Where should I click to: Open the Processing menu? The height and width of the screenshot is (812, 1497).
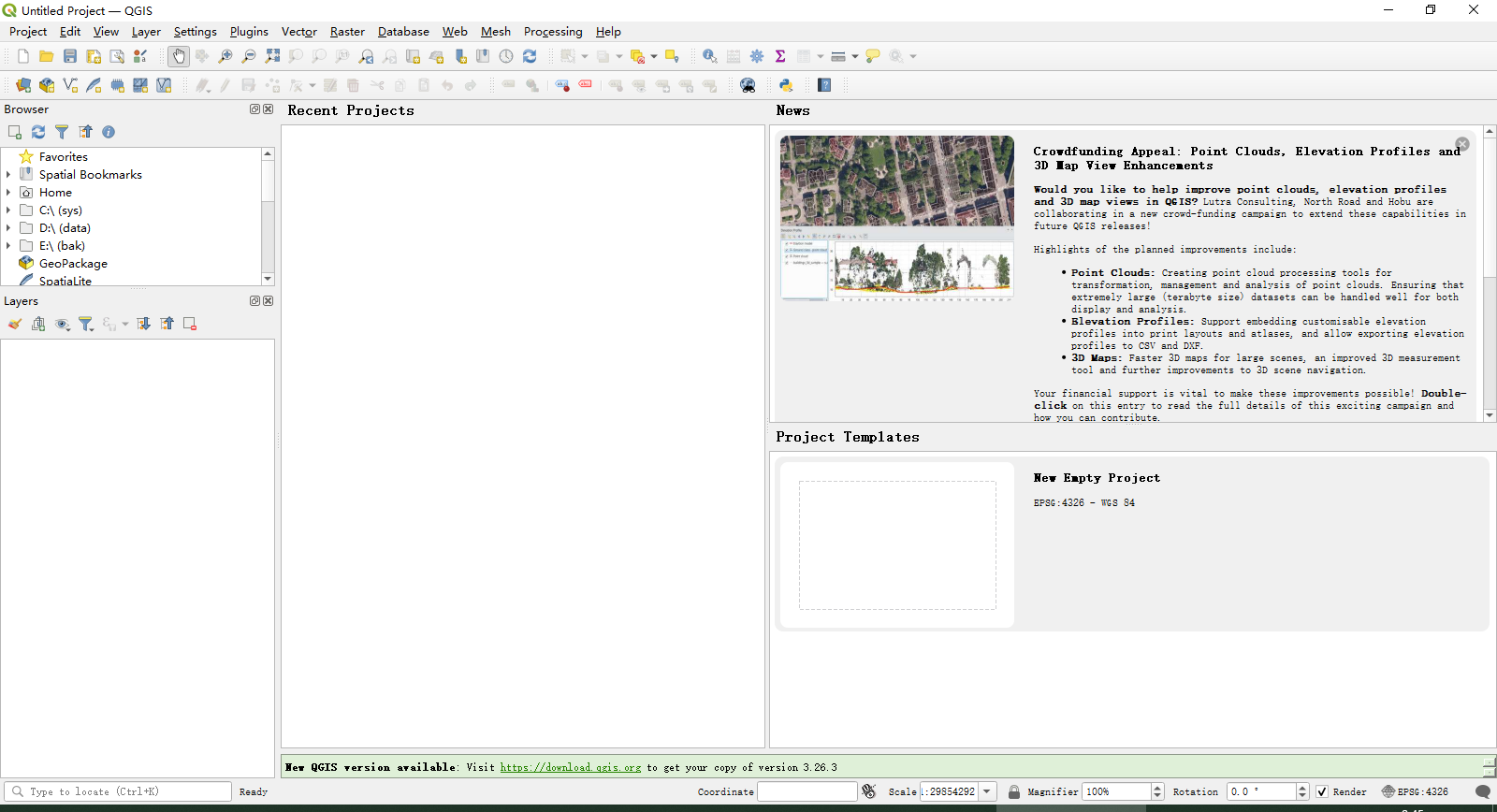pyautogui.click(x=553, y=32)
